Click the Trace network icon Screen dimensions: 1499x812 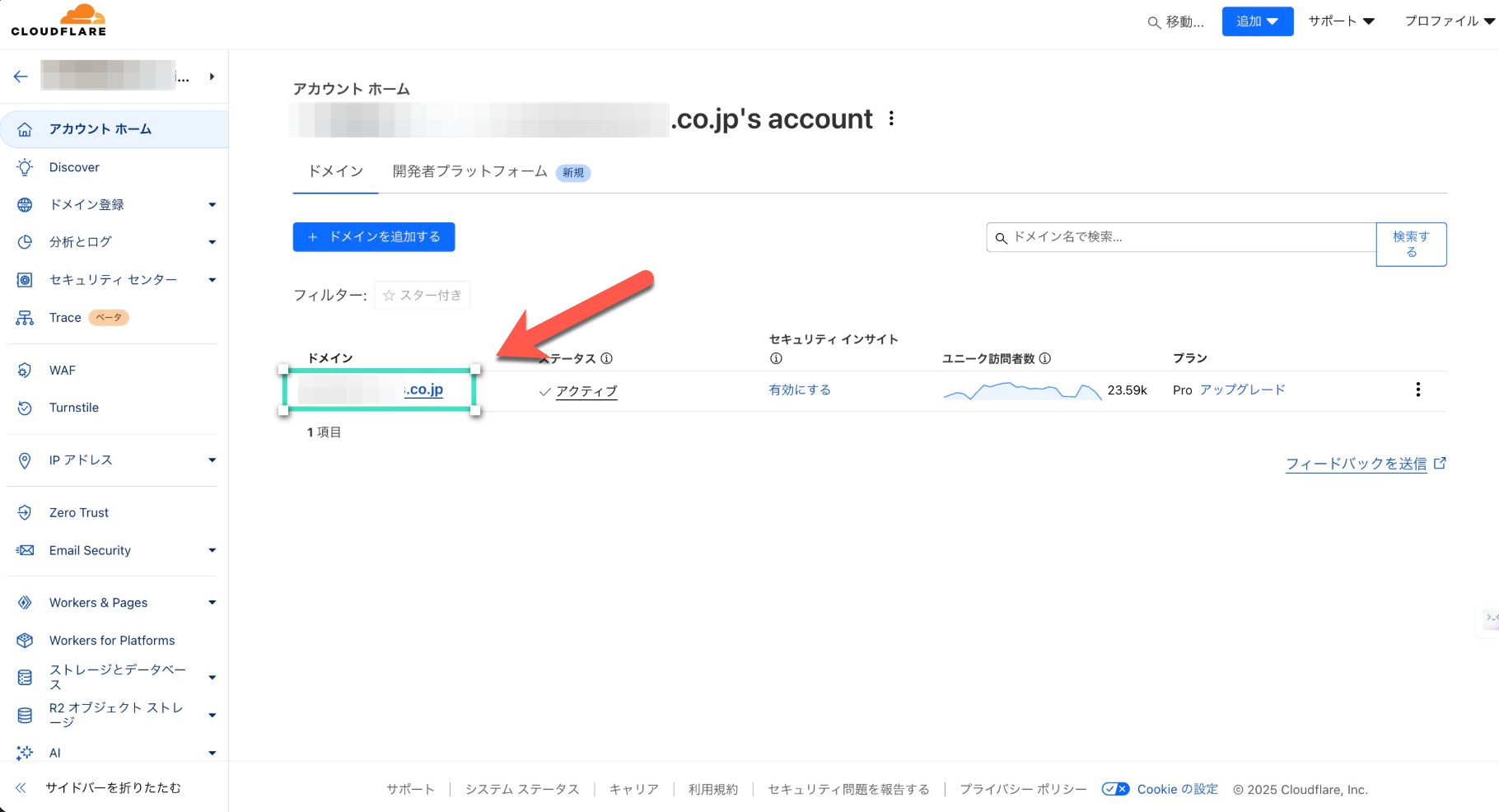(x=25, y=318)
